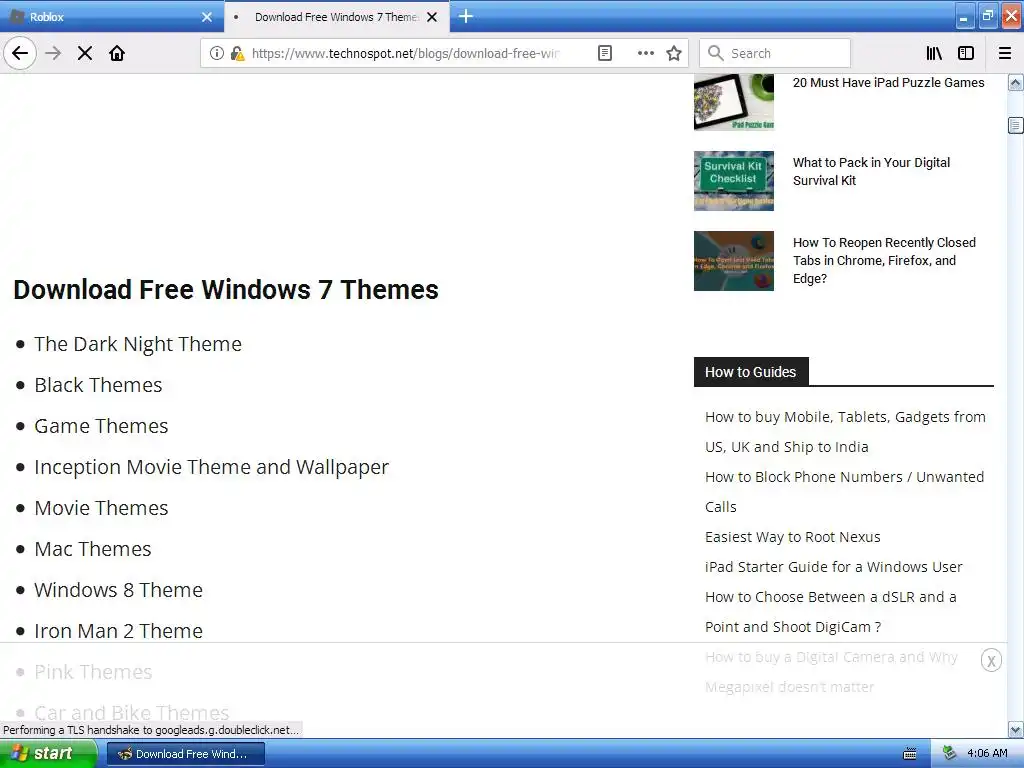1024x768 pixels.
Task: Click the padlock warning icon
Action: pos(237,53)
